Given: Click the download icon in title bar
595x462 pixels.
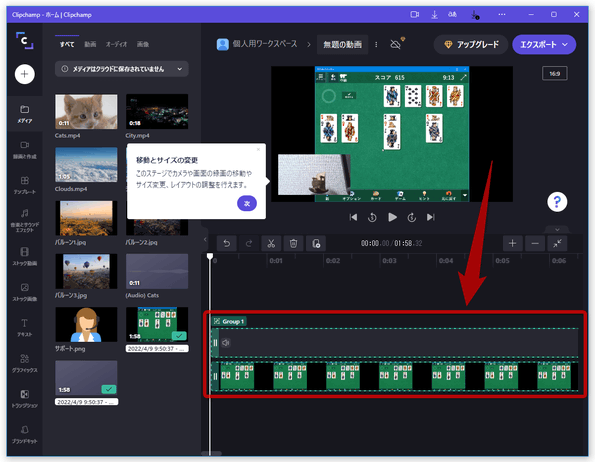Looking at the screenshot, I should (434, 14).
